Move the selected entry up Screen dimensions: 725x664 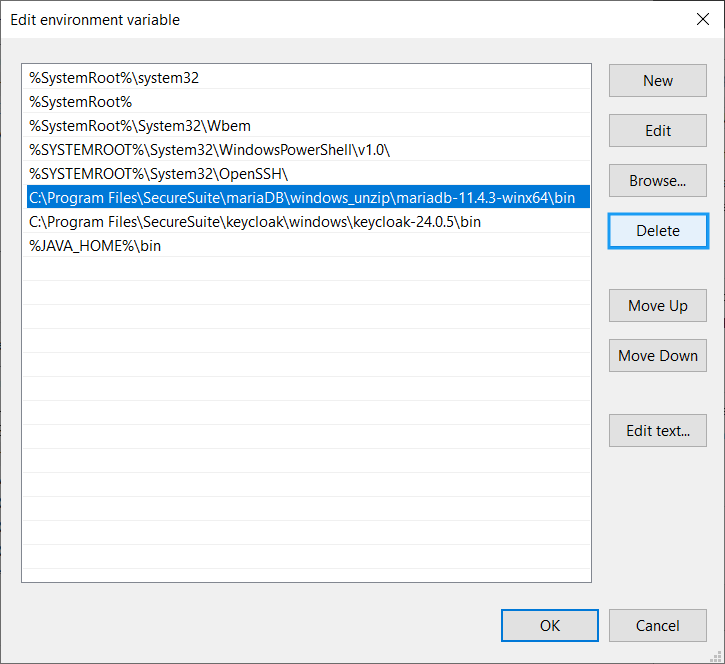(x=657, y=306)
